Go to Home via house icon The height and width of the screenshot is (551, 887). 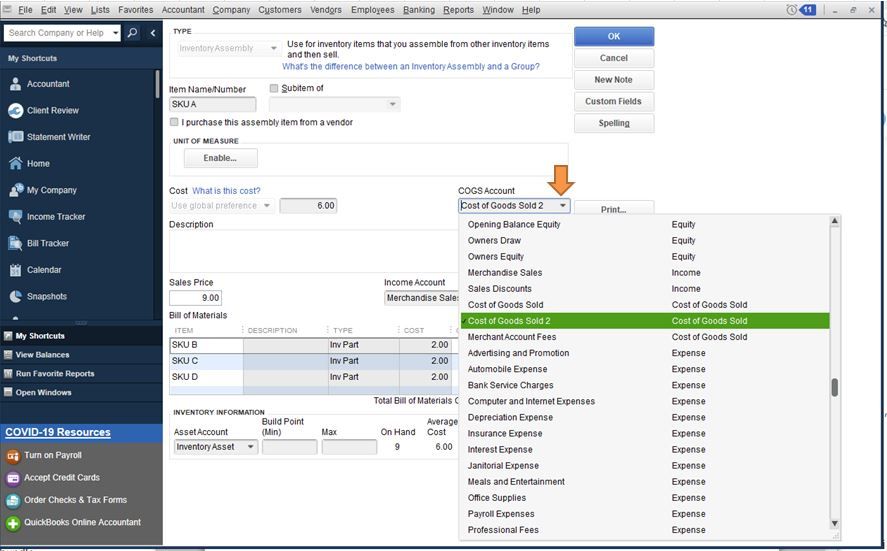(16, 163)
